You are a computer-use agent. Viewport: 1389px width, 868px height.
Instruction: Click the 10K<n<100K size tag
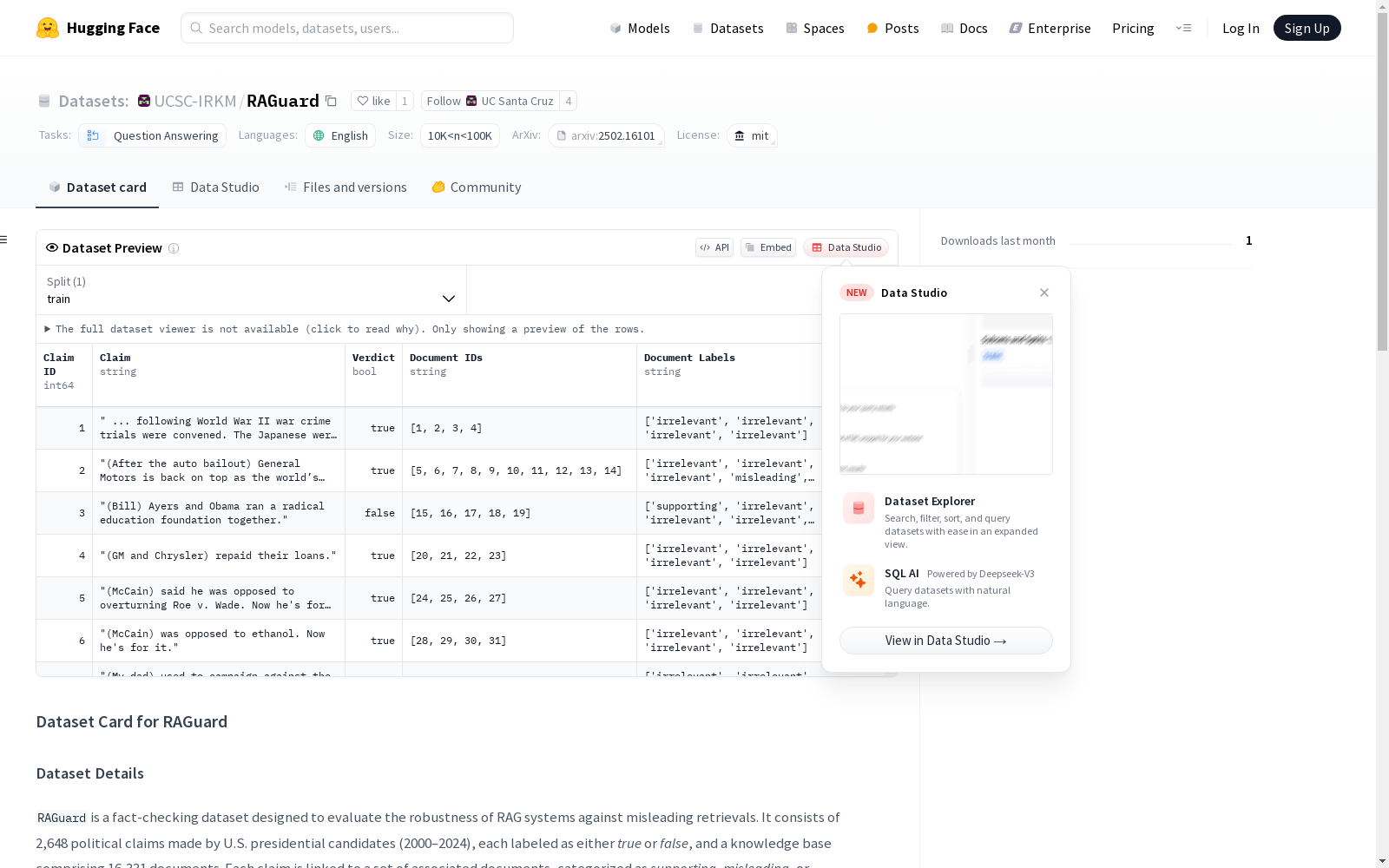tap(460, 135)
